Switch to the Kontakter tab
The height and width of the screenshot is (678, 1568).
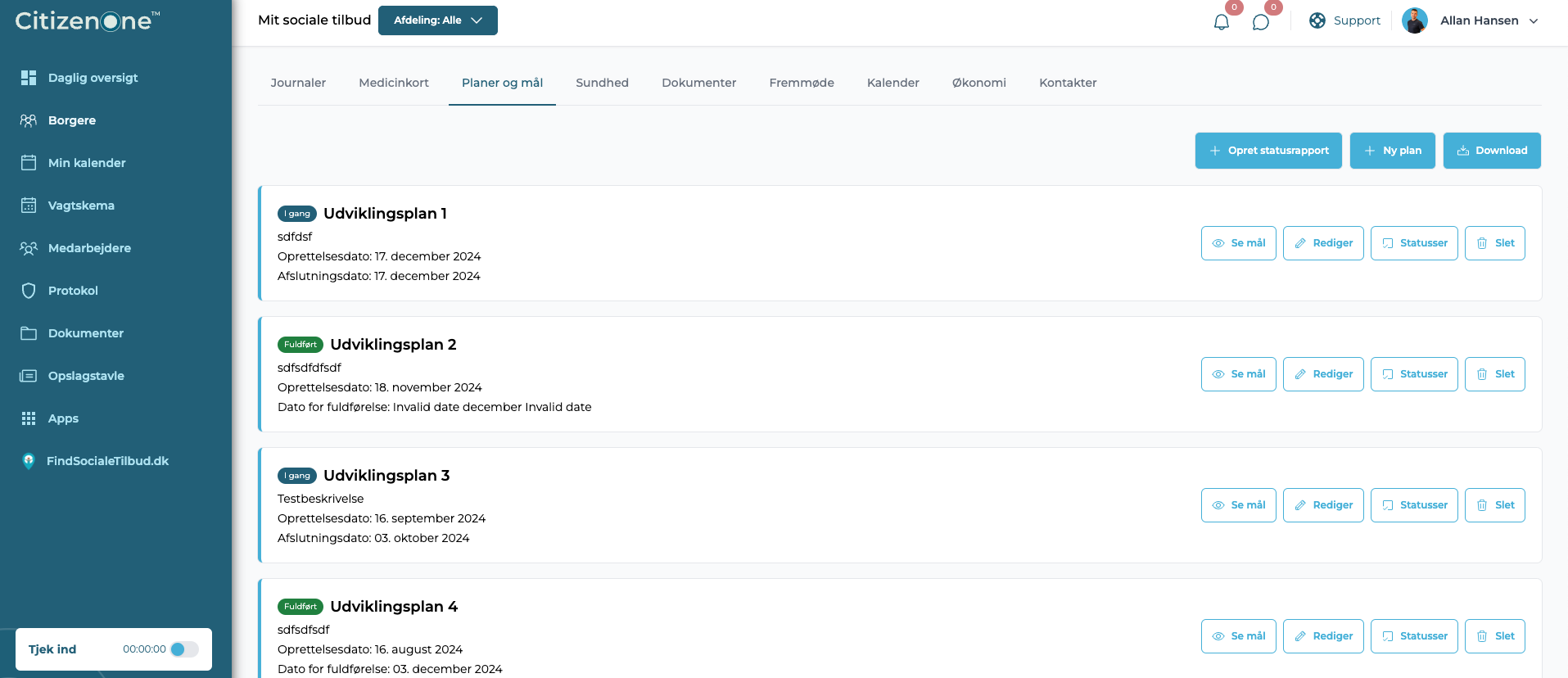point(1068,83)
